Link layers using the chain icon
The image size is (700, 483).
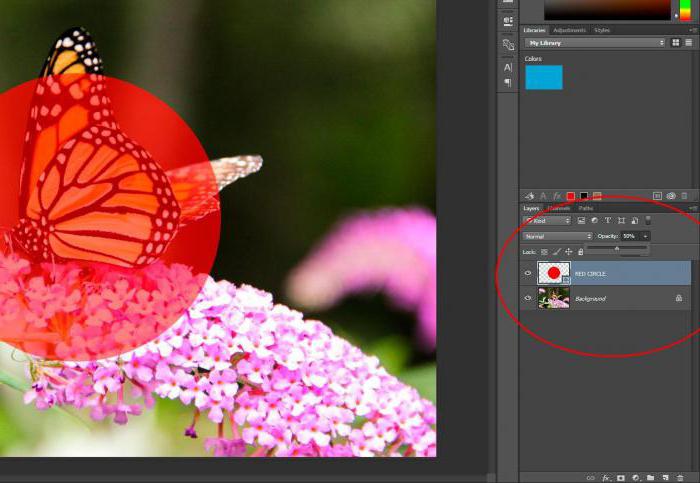click(591, 478)
